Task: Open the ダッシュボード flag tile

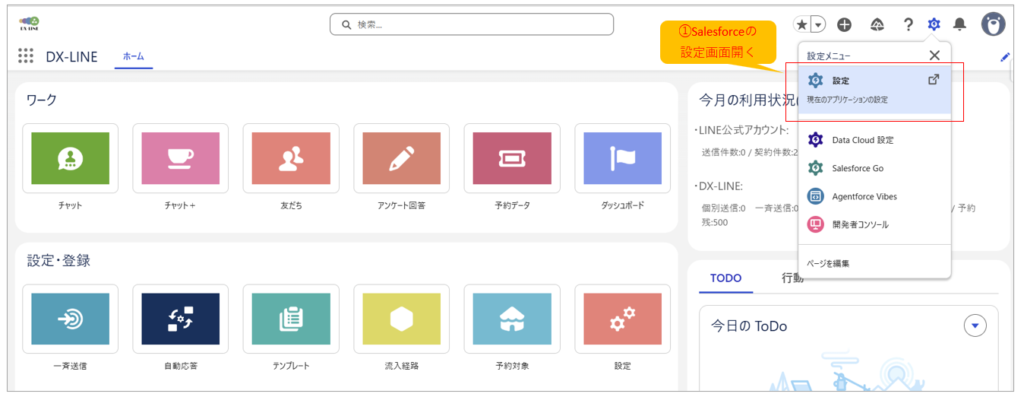Action: (x=622, y=158)
